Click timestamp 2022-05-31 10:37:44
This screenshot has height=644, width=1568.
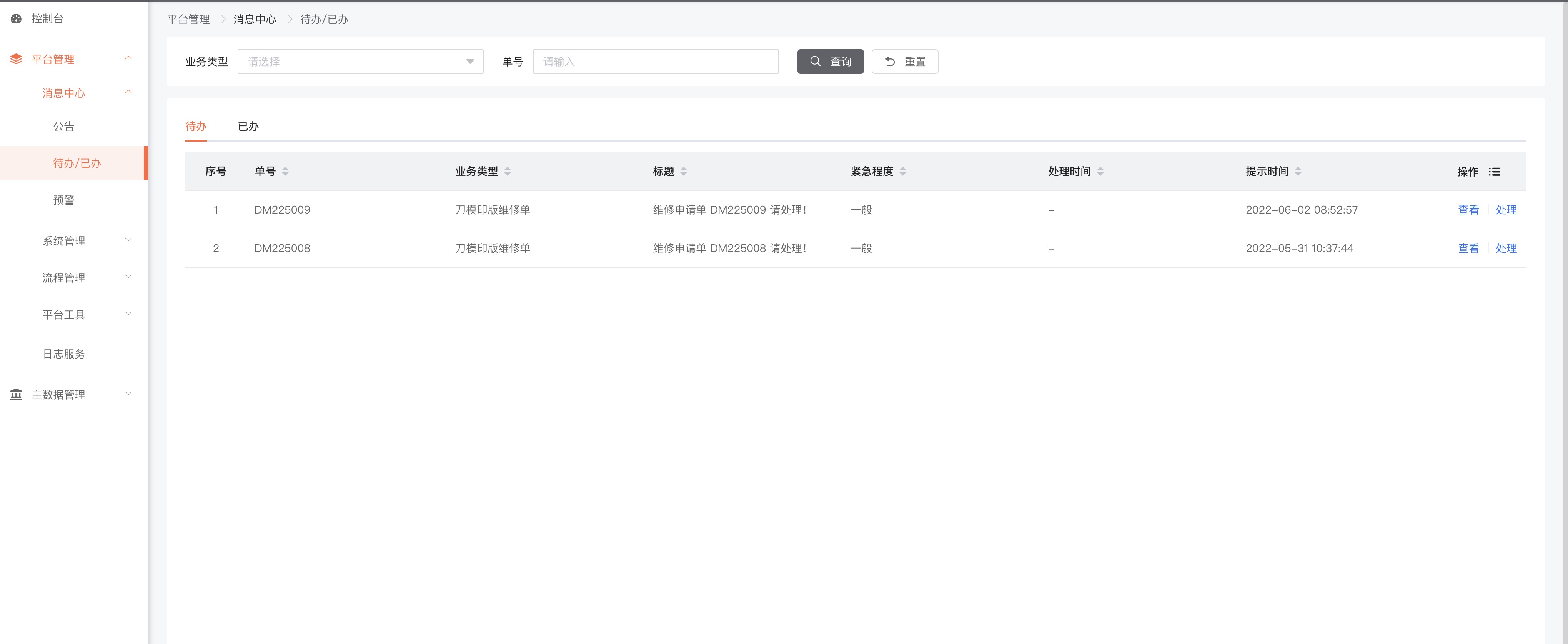tap(1300, 248)
